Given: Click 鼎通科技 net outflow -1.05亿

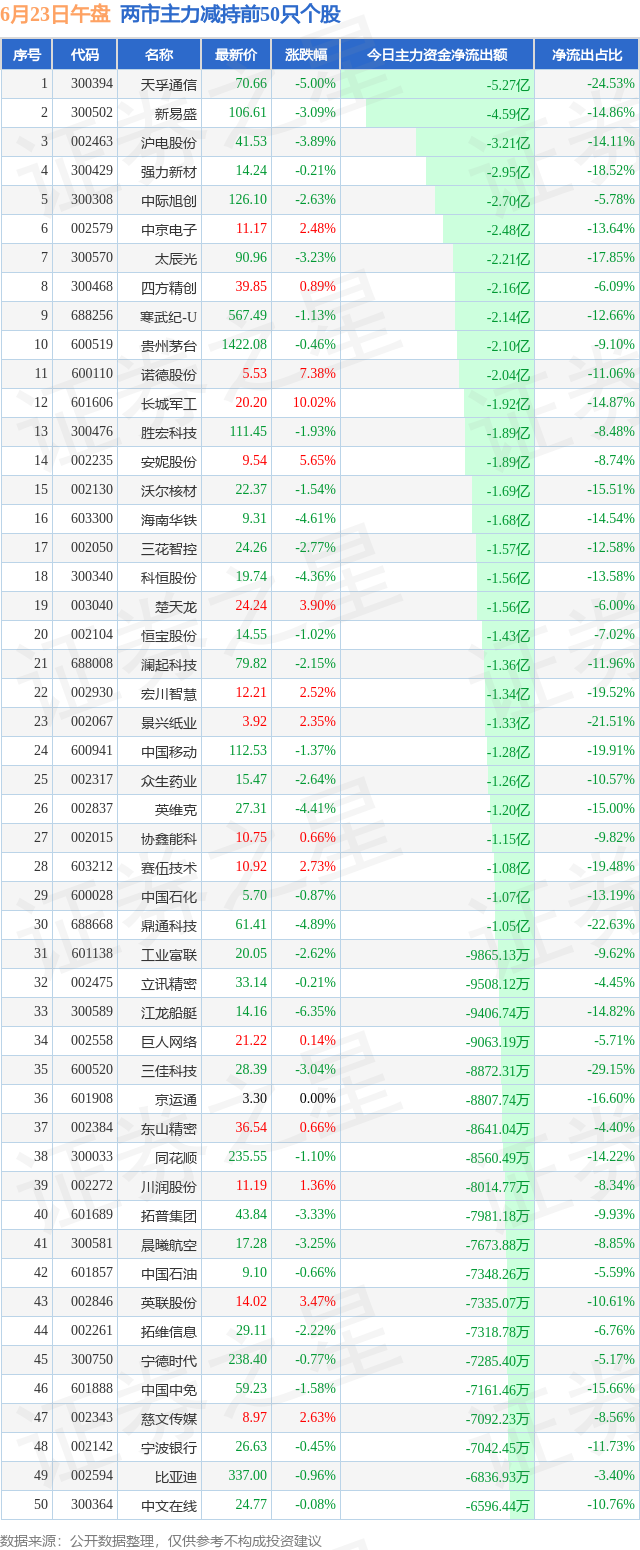Looking at the screenshot, I should 508,925.
